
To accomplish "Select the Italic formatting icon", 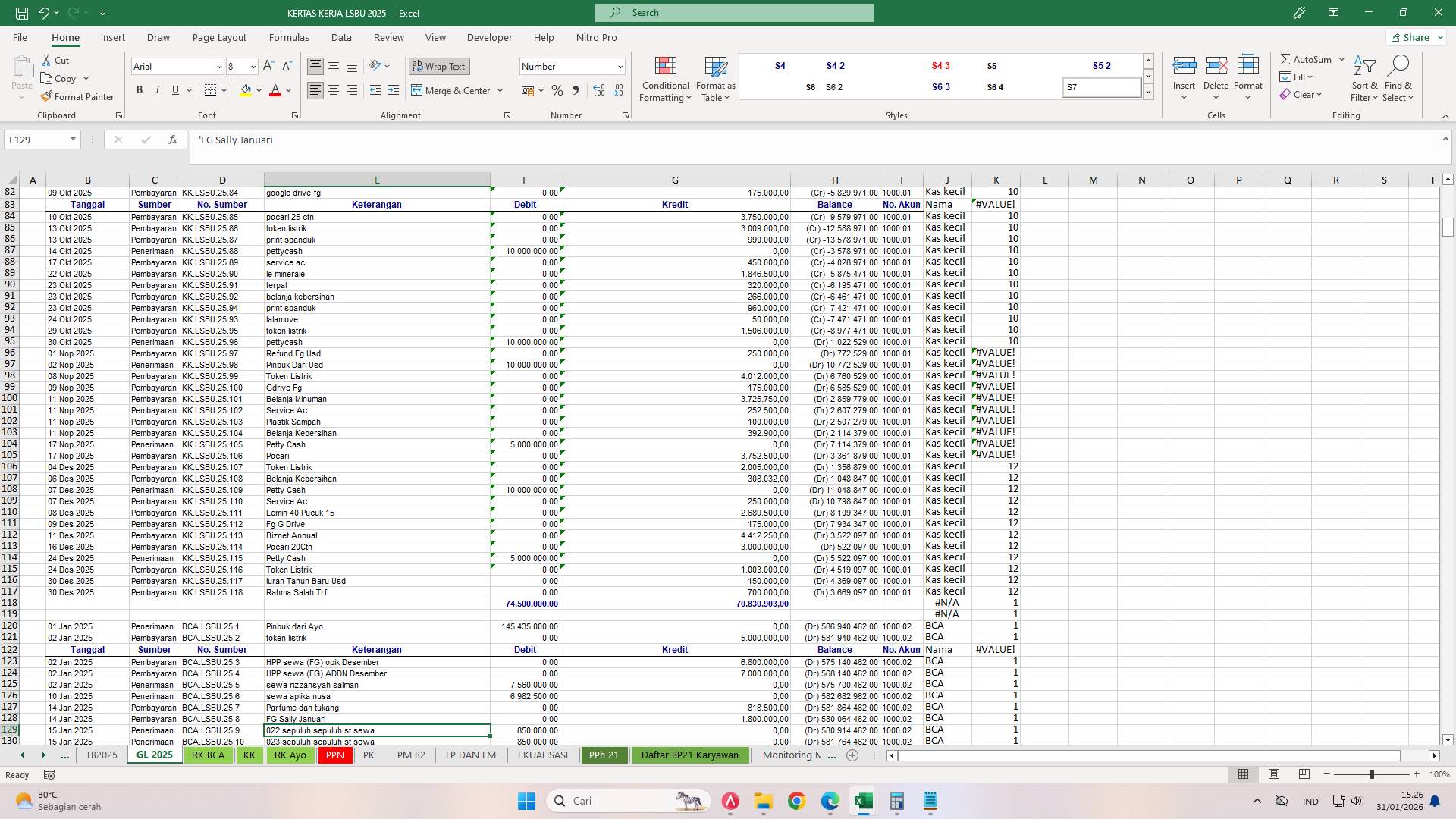I will point(158,89).
